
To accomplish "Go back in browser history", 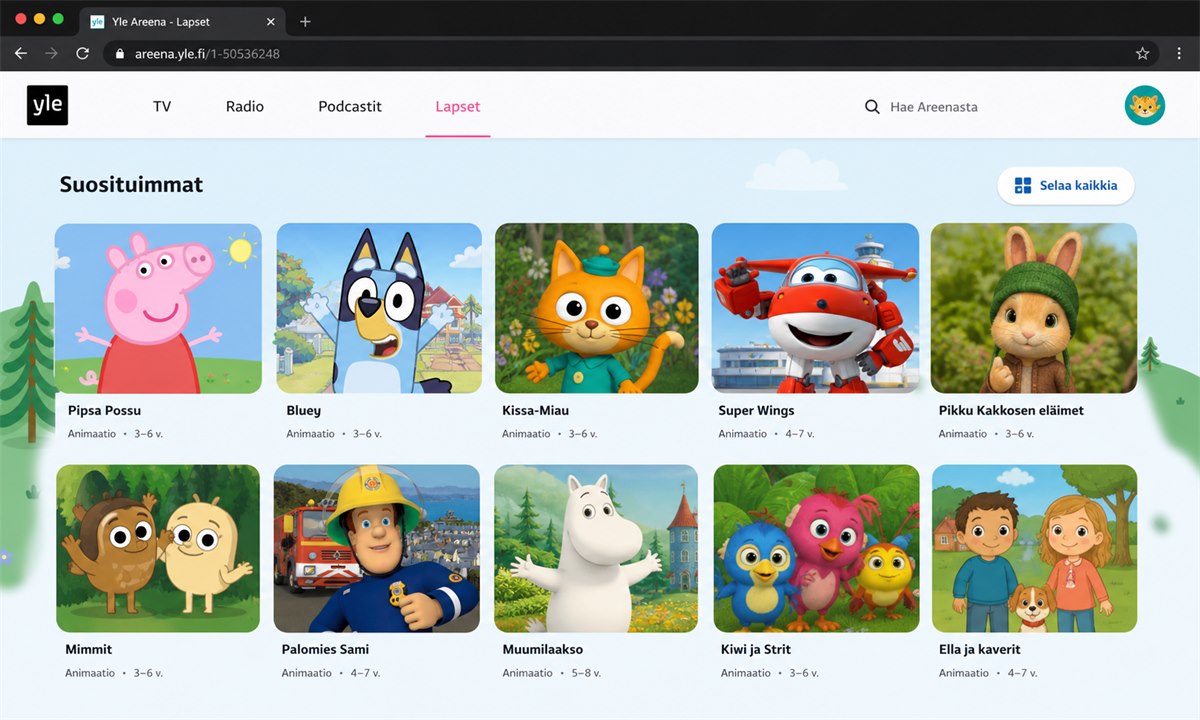I will tap(20, 53).
